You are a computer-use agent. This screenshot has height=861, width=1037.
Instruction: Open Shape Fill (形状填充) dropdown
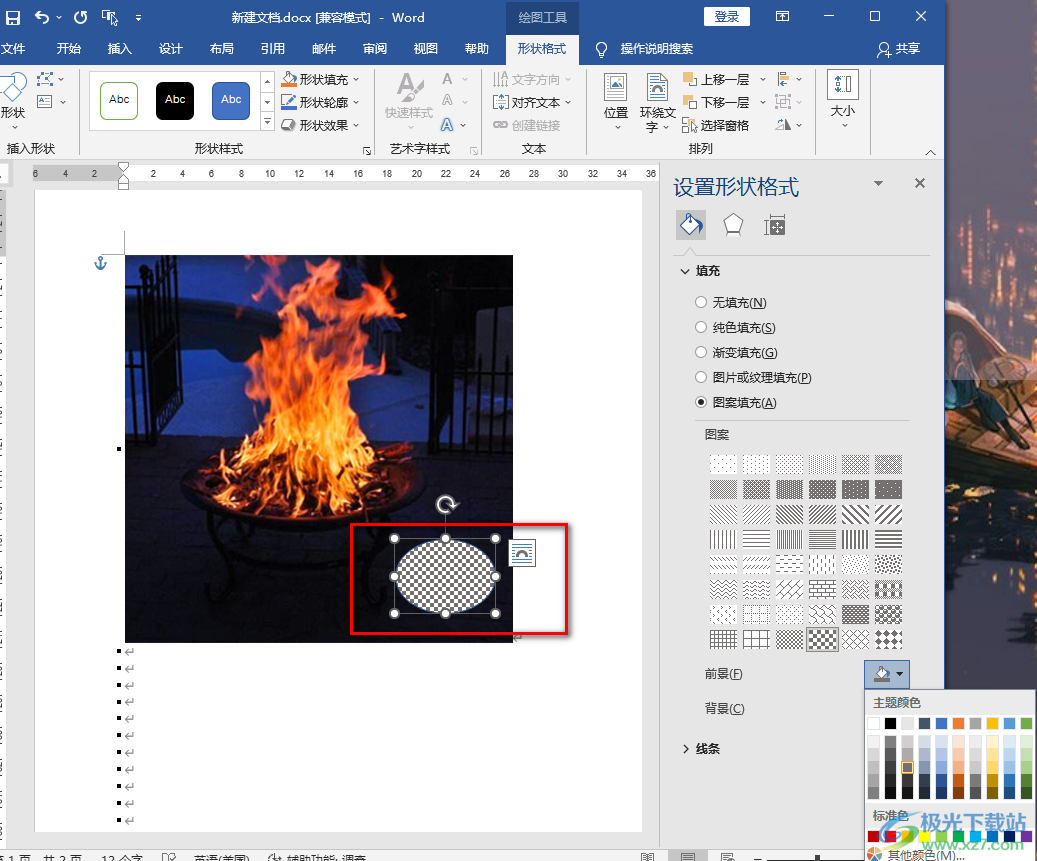320,79
